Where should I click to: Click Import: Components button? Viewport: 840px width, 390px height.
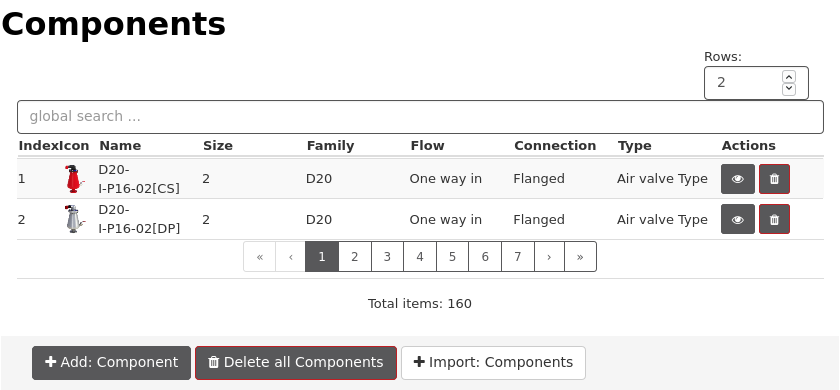pyautogui.click(x=493, y=363)
